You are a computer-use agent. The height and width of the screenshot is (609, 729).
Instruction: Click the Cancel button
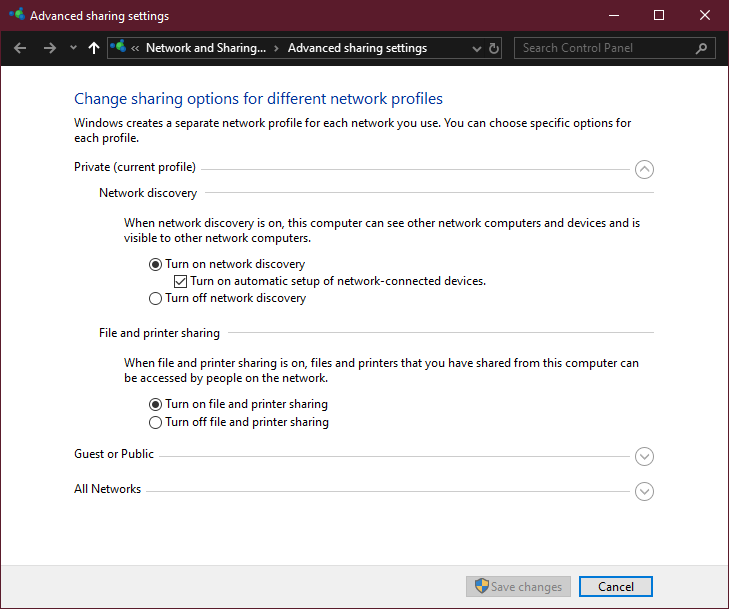615,587
